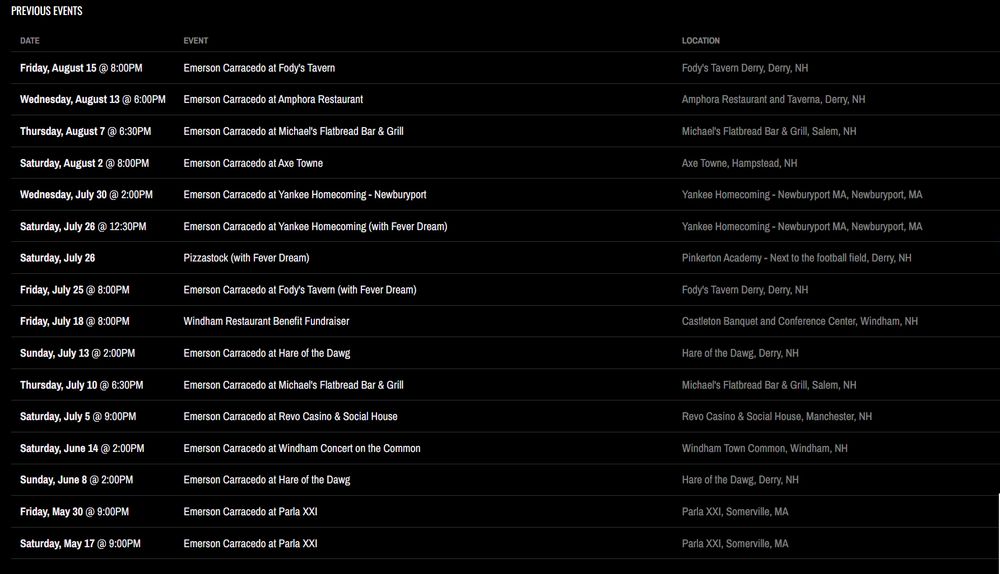Click the Yankee Homecoming (with Fever Dream) event
Viewport: 1000px width, 574px height.
tap(315, 226)
